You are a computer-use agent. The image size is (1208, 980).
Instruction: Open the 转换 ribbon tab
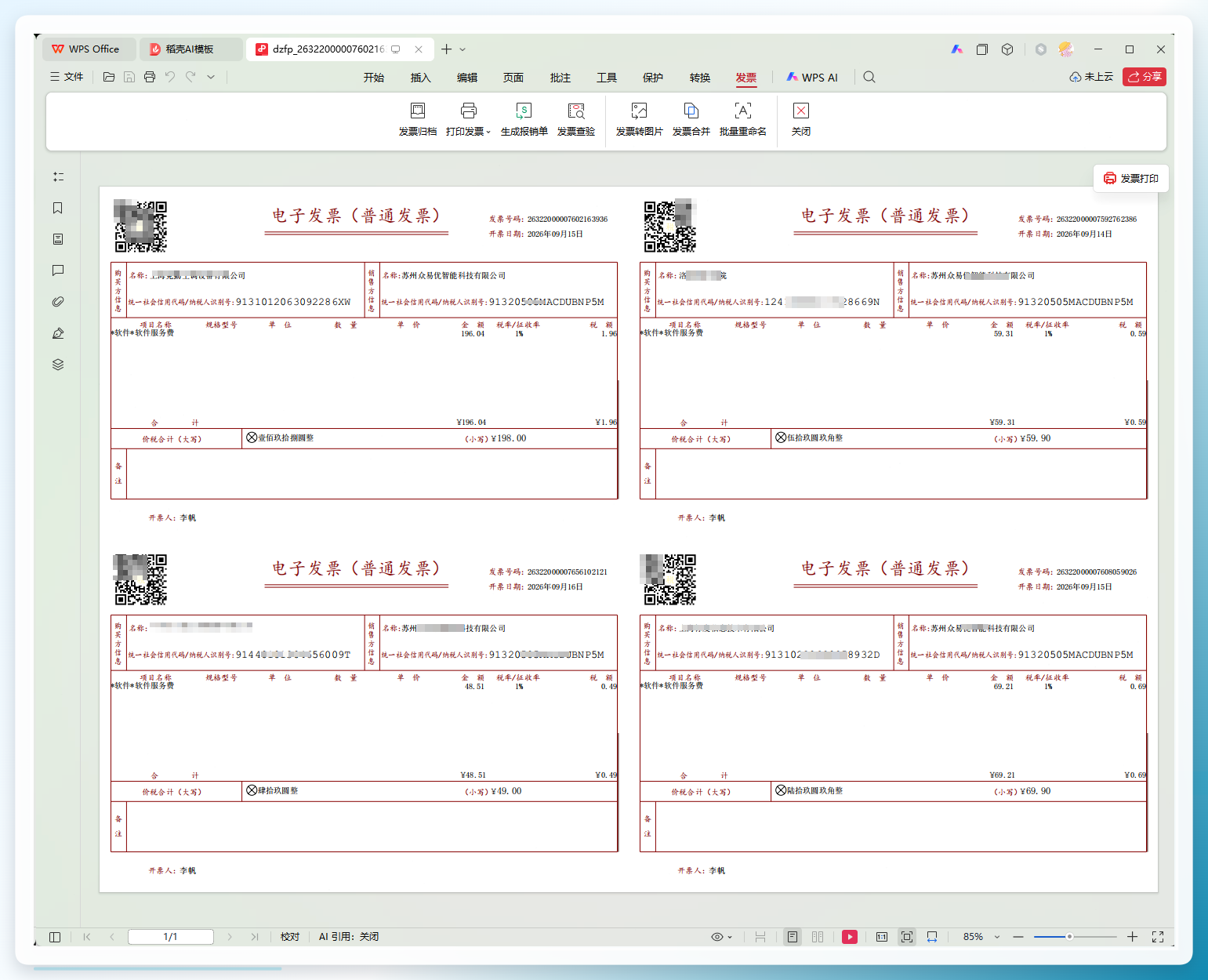pos(700,78)
